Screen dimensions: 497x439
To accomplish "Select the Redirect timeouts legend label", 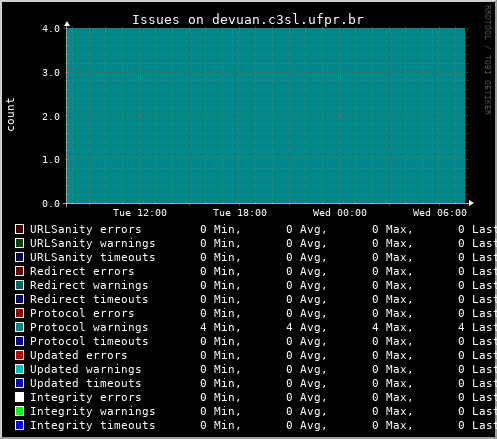I will [89, 299].
